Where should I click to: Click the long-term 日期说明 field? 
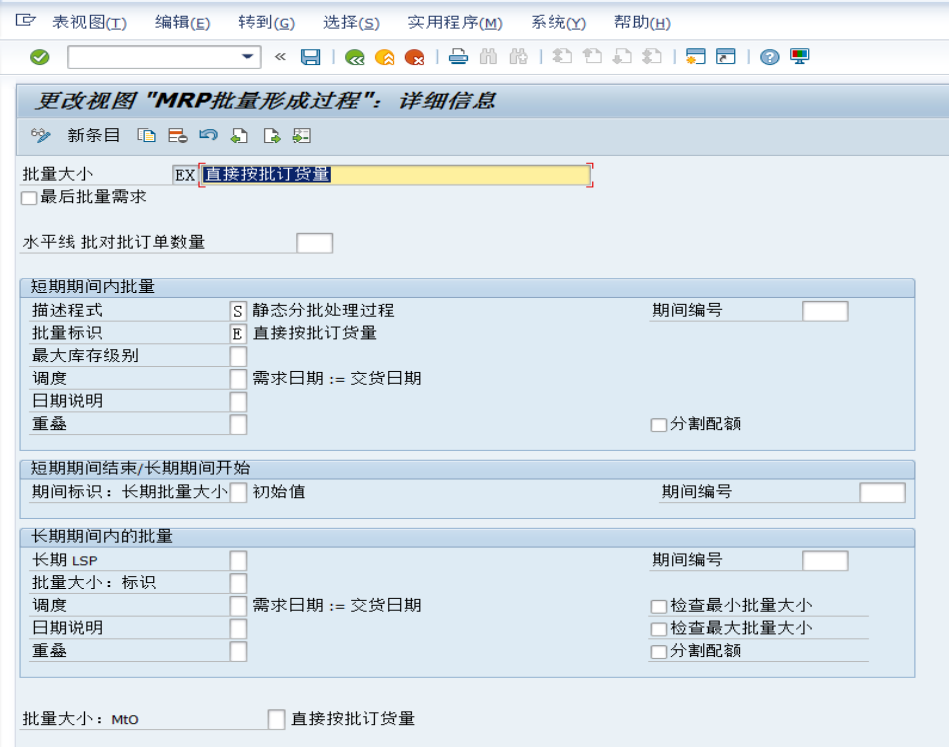coord(238,629)
